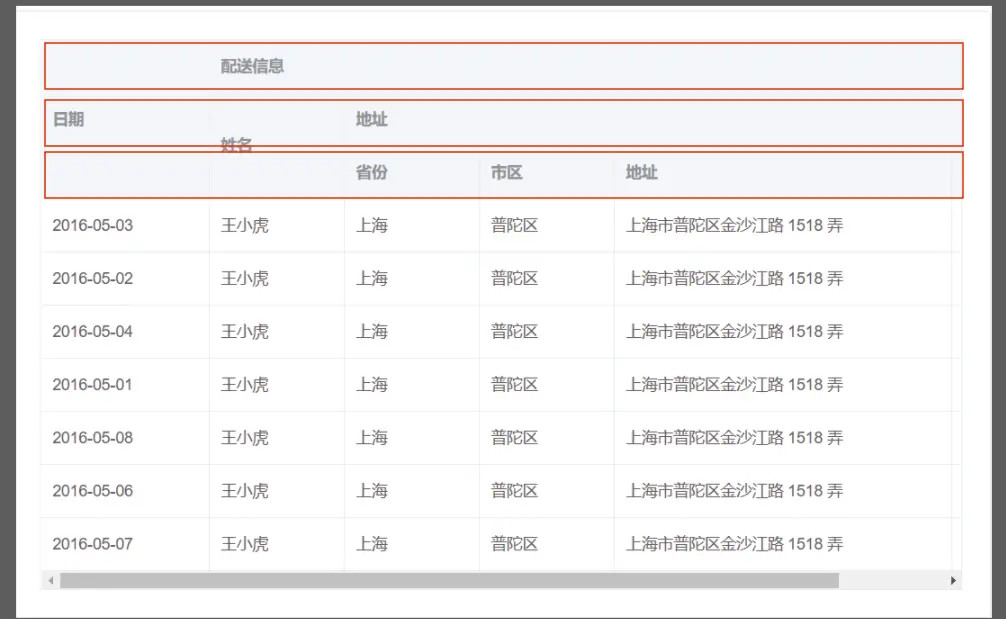
Task: Click 王小虎 in the 2016-05-04 row
Action: [x=244, y=332]
